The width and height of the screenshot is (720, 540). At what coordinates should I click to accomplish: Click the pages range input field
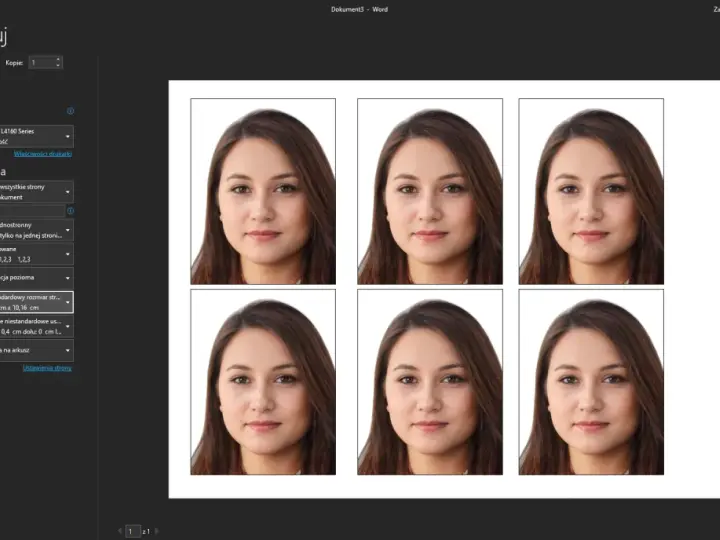click(32, 211)
